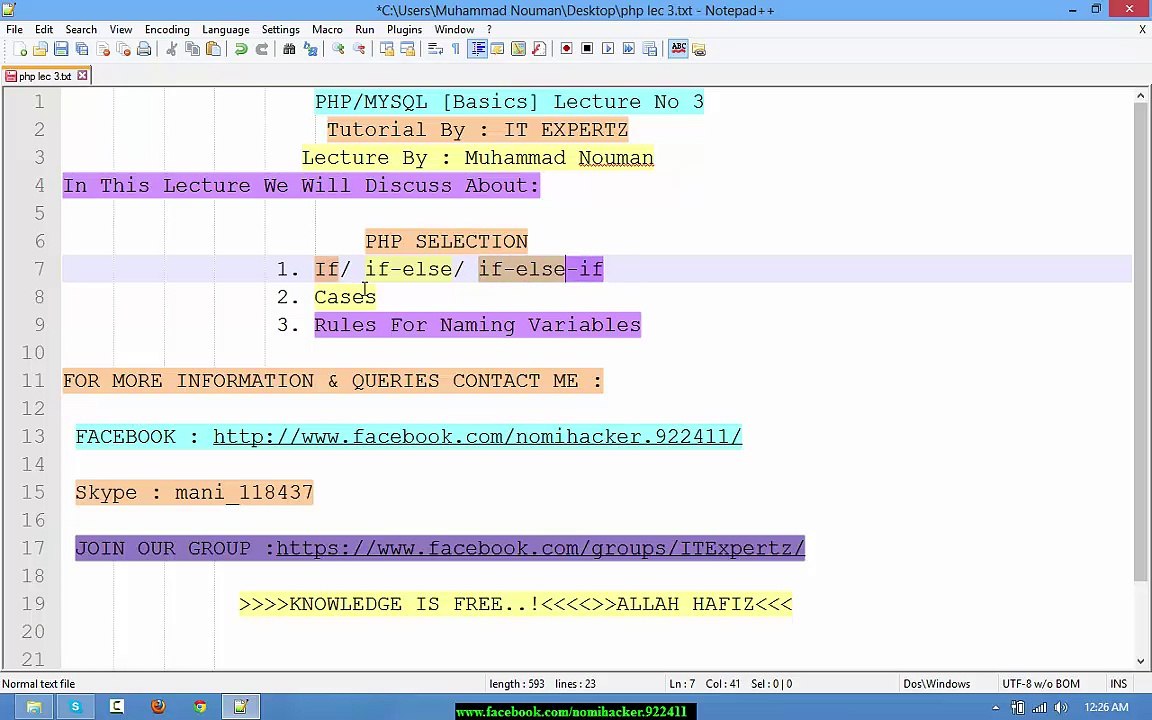The height and width of the screenshot is (720, 1152).
Task: Open the Edit menu
Action: [x=44, y=29]
